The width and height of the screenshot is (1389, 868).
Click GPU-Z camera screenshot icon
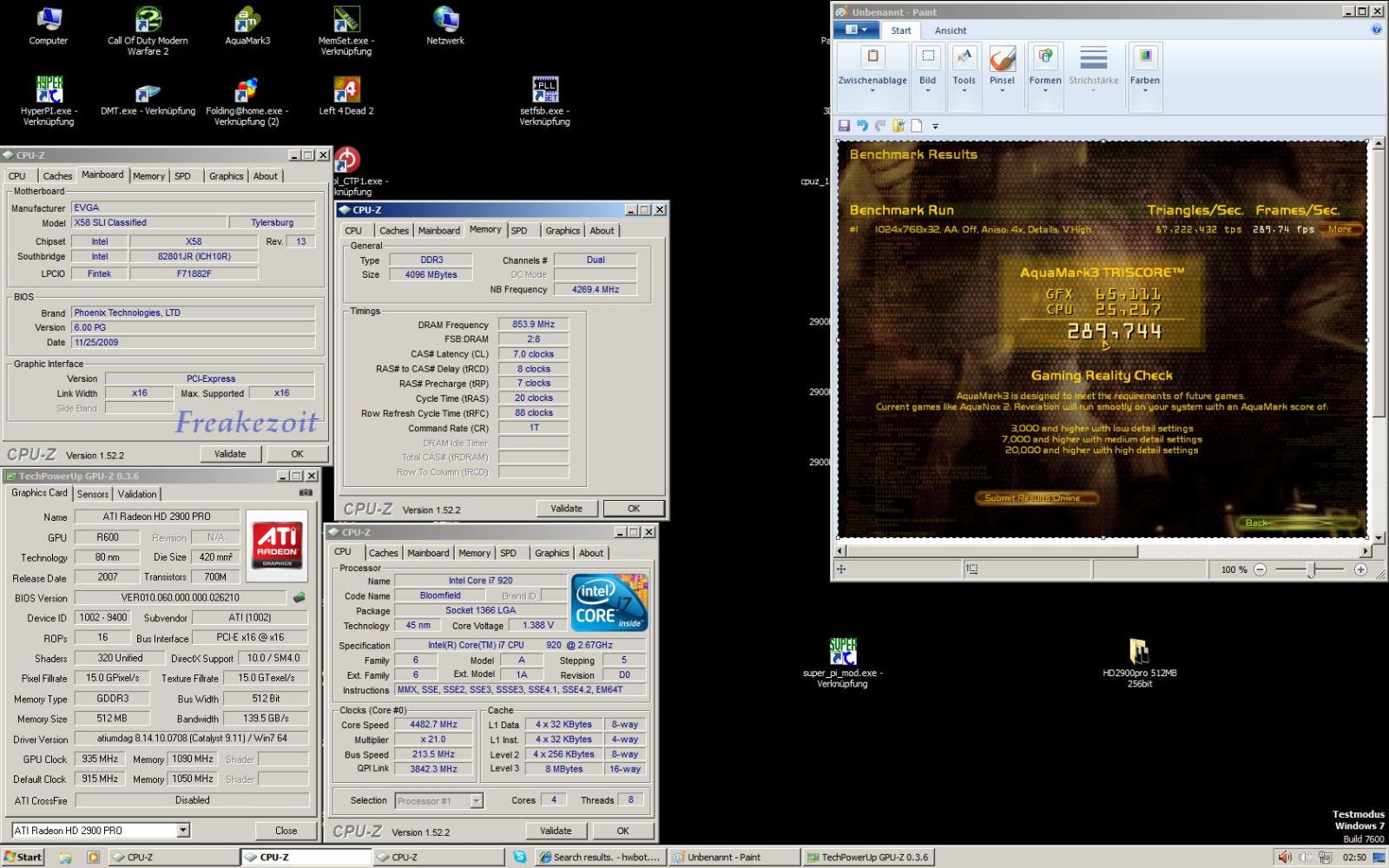point(306,492)
